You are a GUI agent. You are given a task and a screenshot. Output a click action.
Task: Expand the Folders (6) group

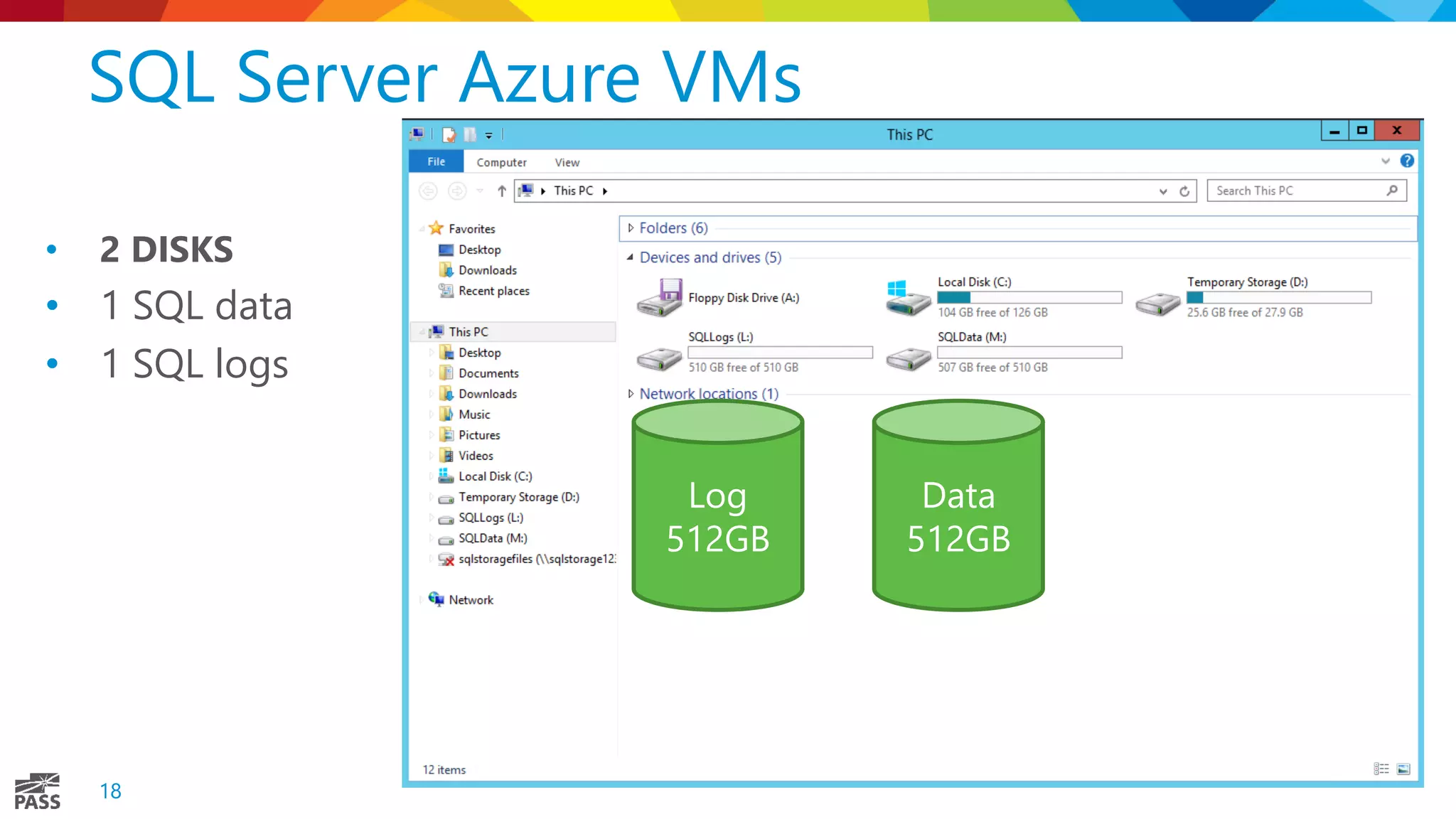[x=631, y=228]
